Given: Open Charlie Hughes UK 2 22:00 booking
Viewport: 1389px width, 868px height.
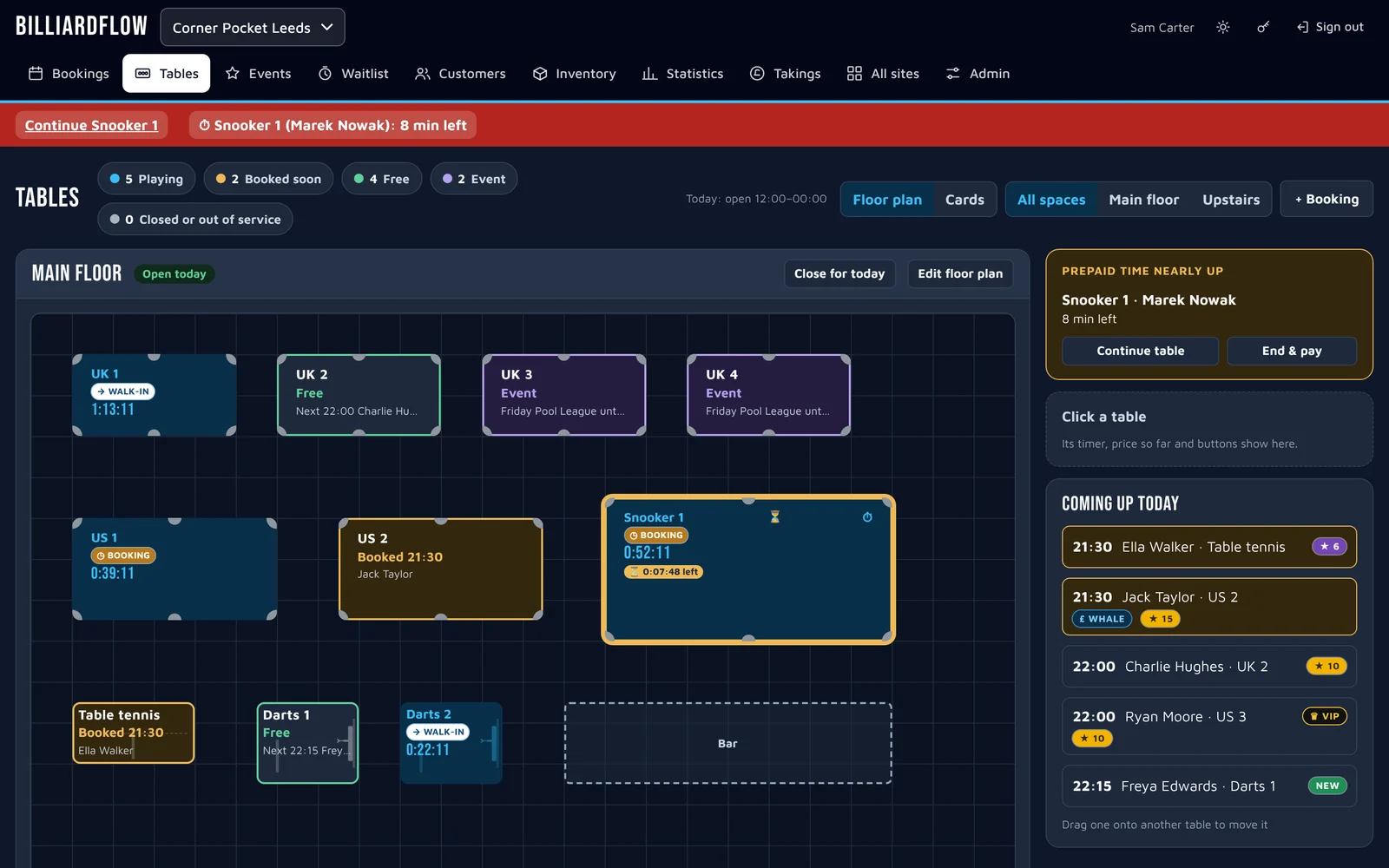Looking at the screenshot, I should 1209,667.
